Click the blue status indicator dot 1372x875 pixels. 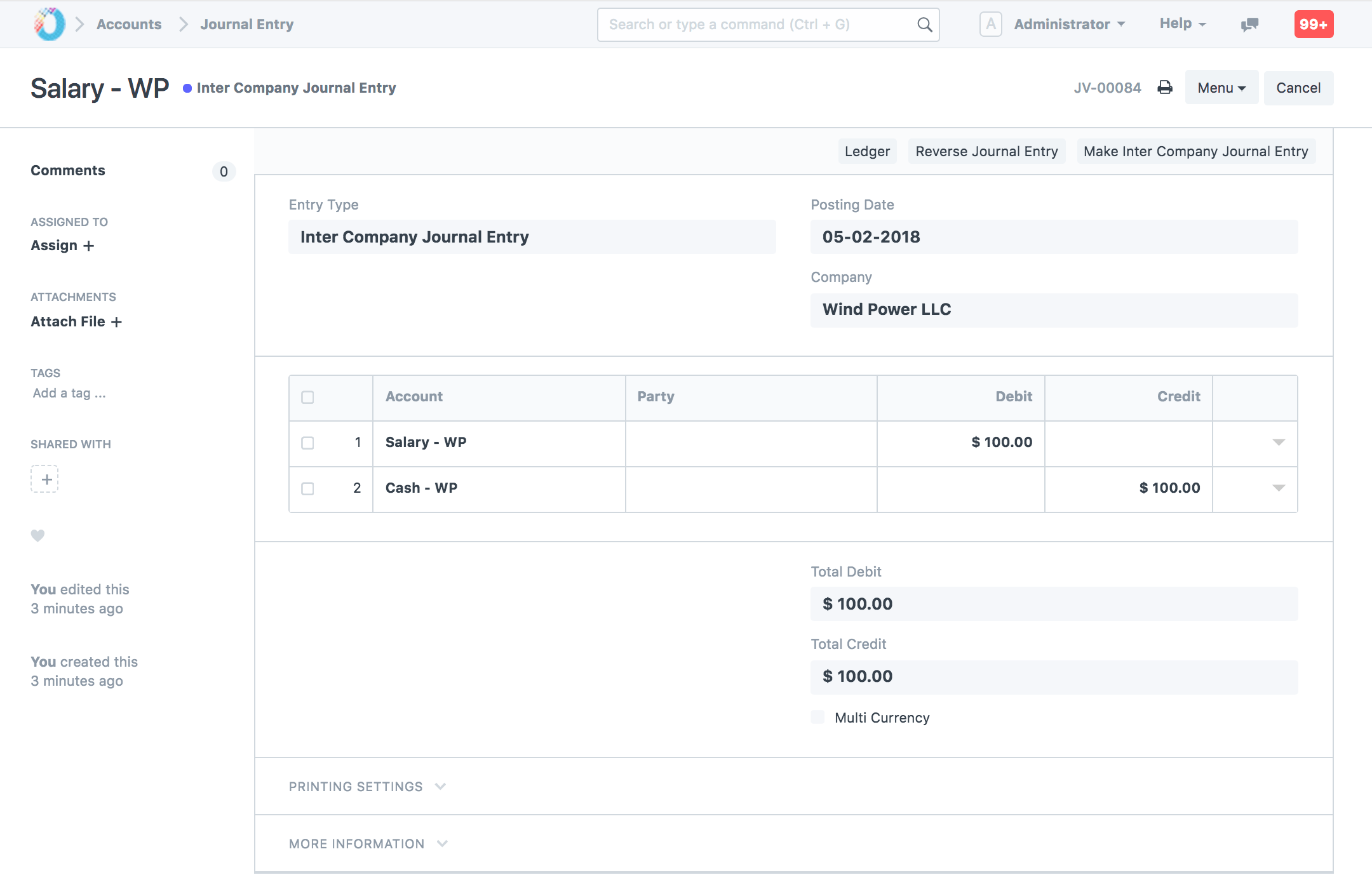pos(187,88)
